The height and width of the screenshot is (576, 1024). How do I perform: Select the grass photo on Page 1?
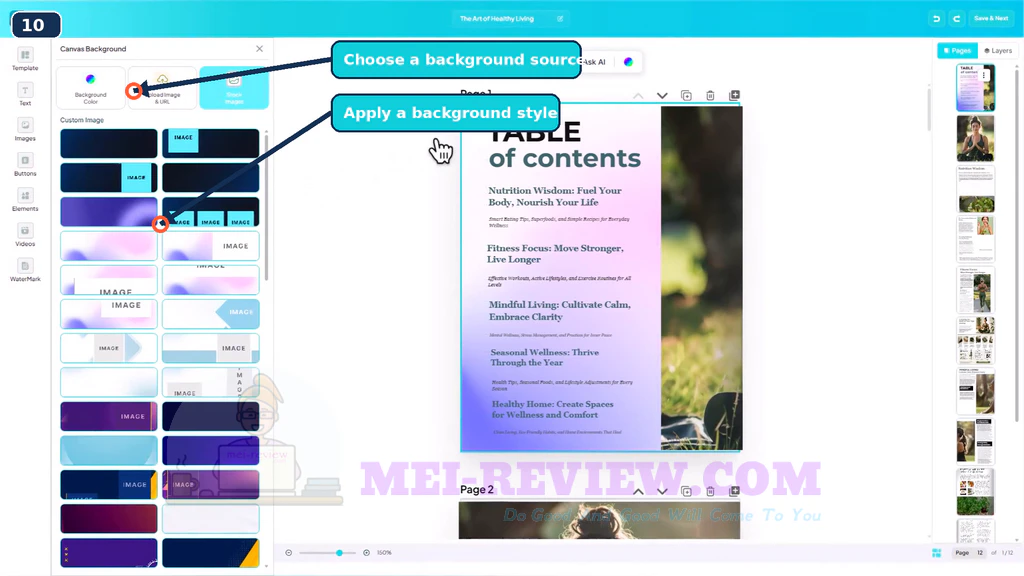click(x=701, y=278)
